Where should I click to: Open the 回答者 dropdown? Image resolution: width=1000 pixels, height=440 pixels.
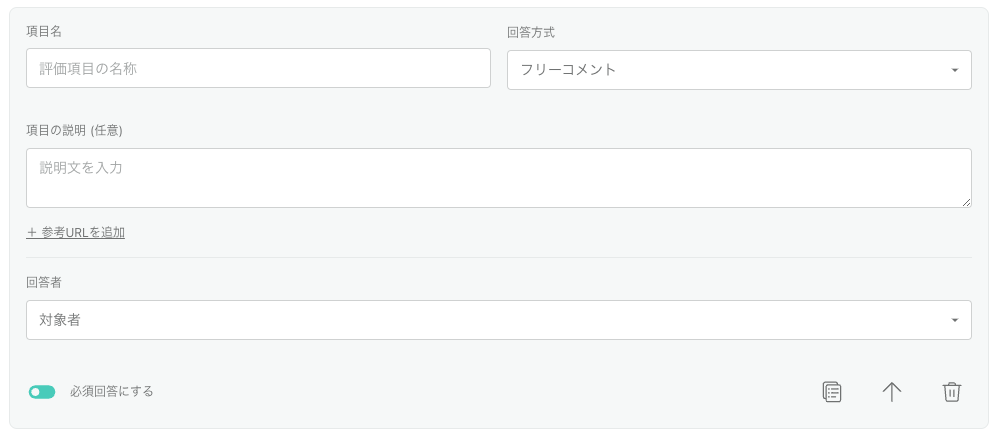coord(498,320)
